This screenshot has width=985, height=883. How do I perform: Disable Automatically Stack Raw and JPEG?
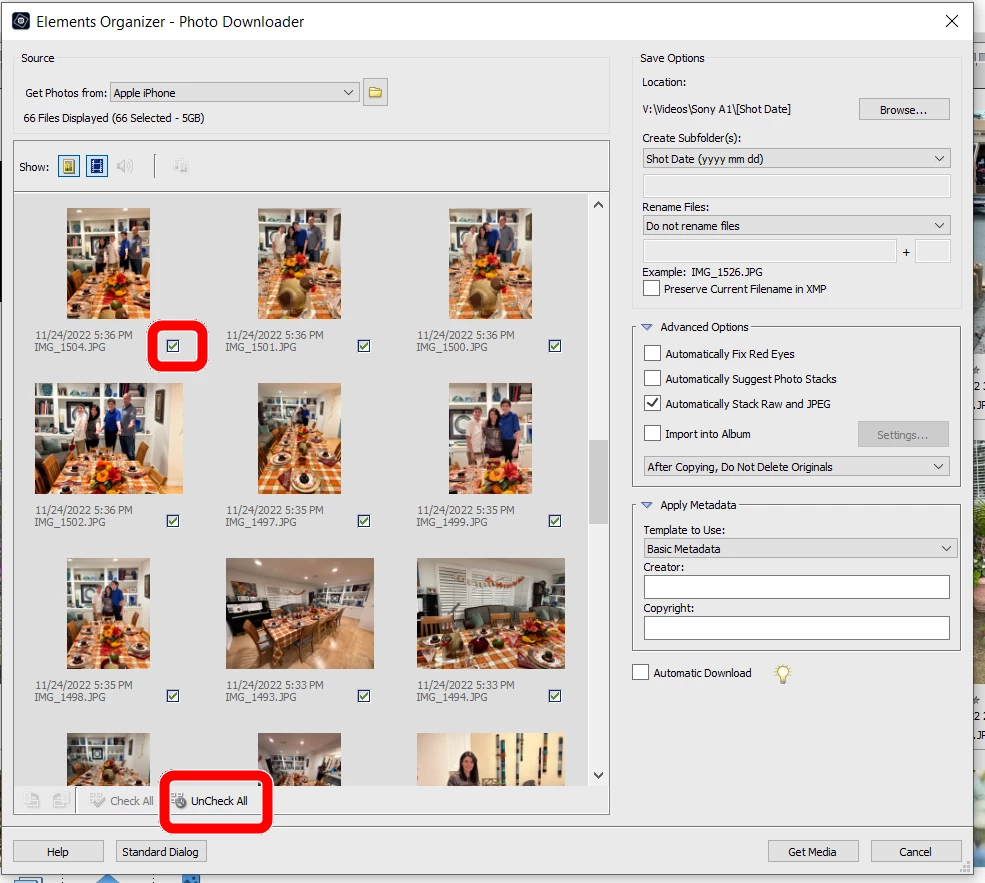[652, 404]
